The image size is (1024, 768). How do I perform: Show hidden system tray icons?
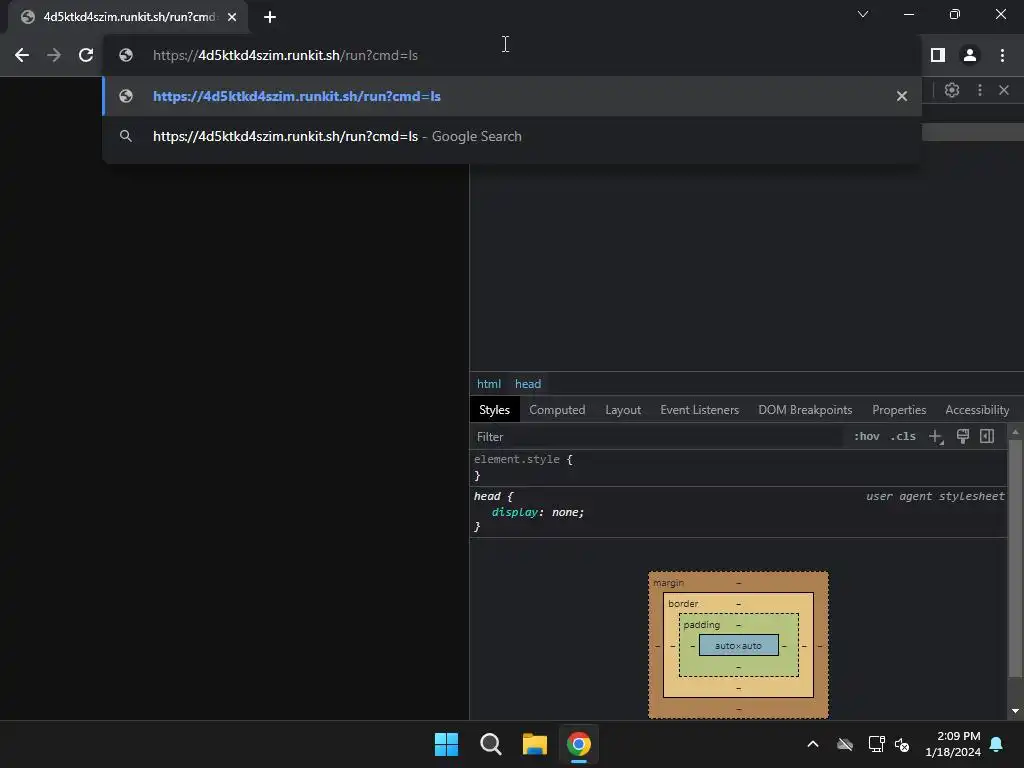[x=813, y=744]
